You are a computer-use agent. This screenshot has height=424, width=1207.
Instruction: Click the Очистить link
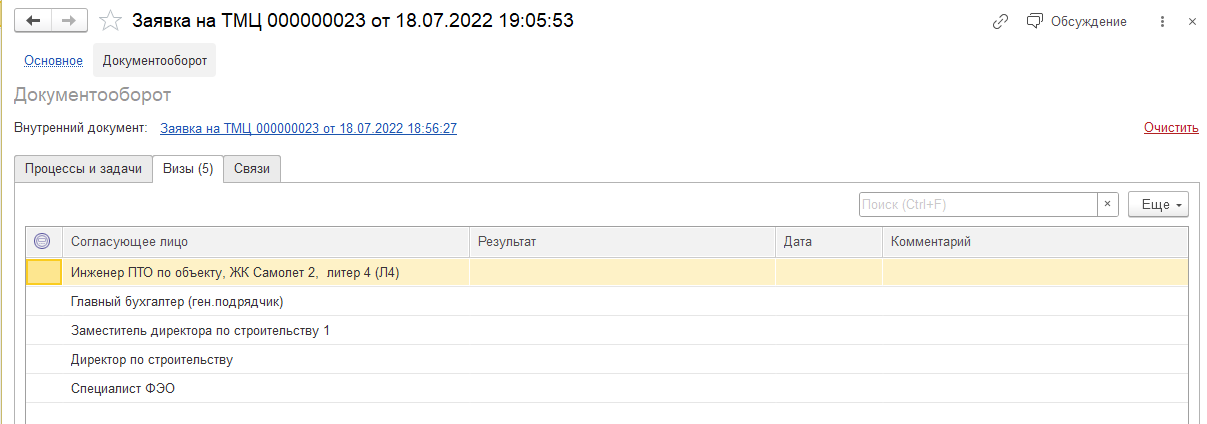click(x=1171, y=128)
